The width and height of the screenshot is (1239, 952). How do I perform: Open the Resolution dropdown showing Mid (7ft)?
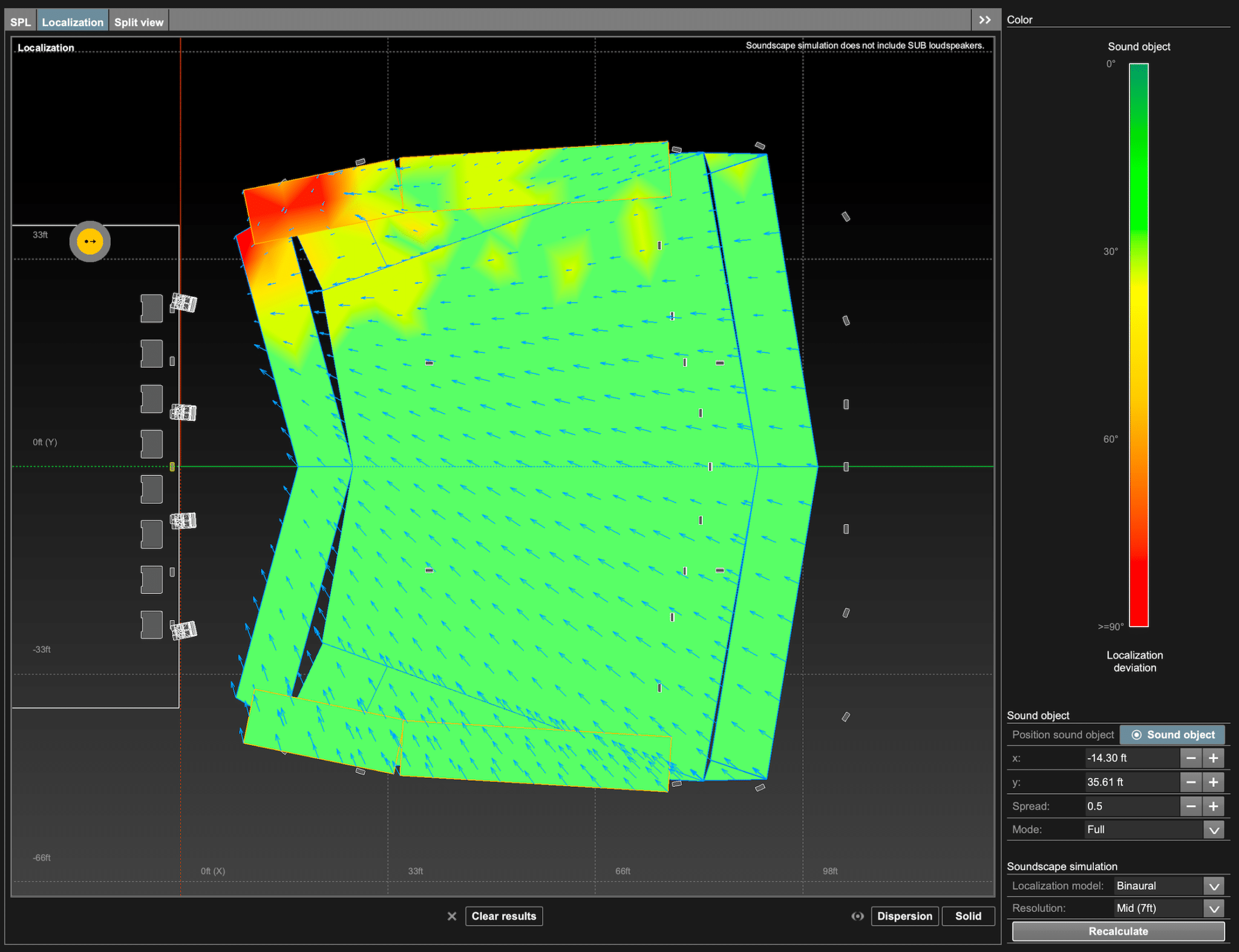[1214, 908]
